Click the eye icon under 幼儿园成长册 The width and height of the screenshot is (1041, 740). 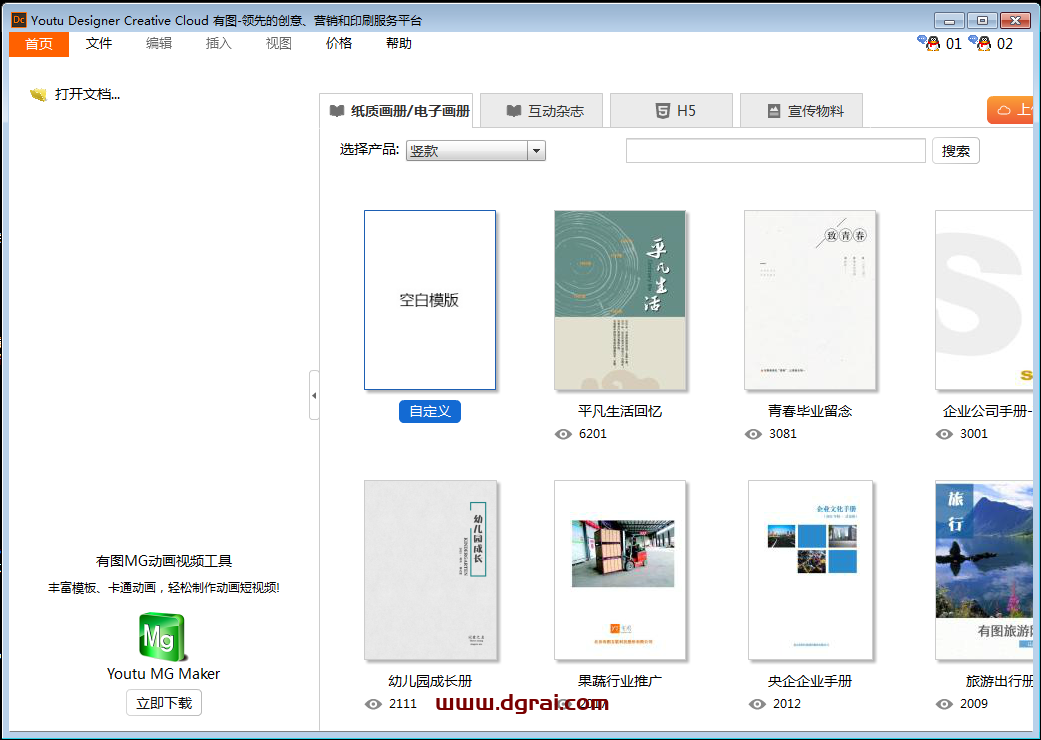[x=373, y=704]
